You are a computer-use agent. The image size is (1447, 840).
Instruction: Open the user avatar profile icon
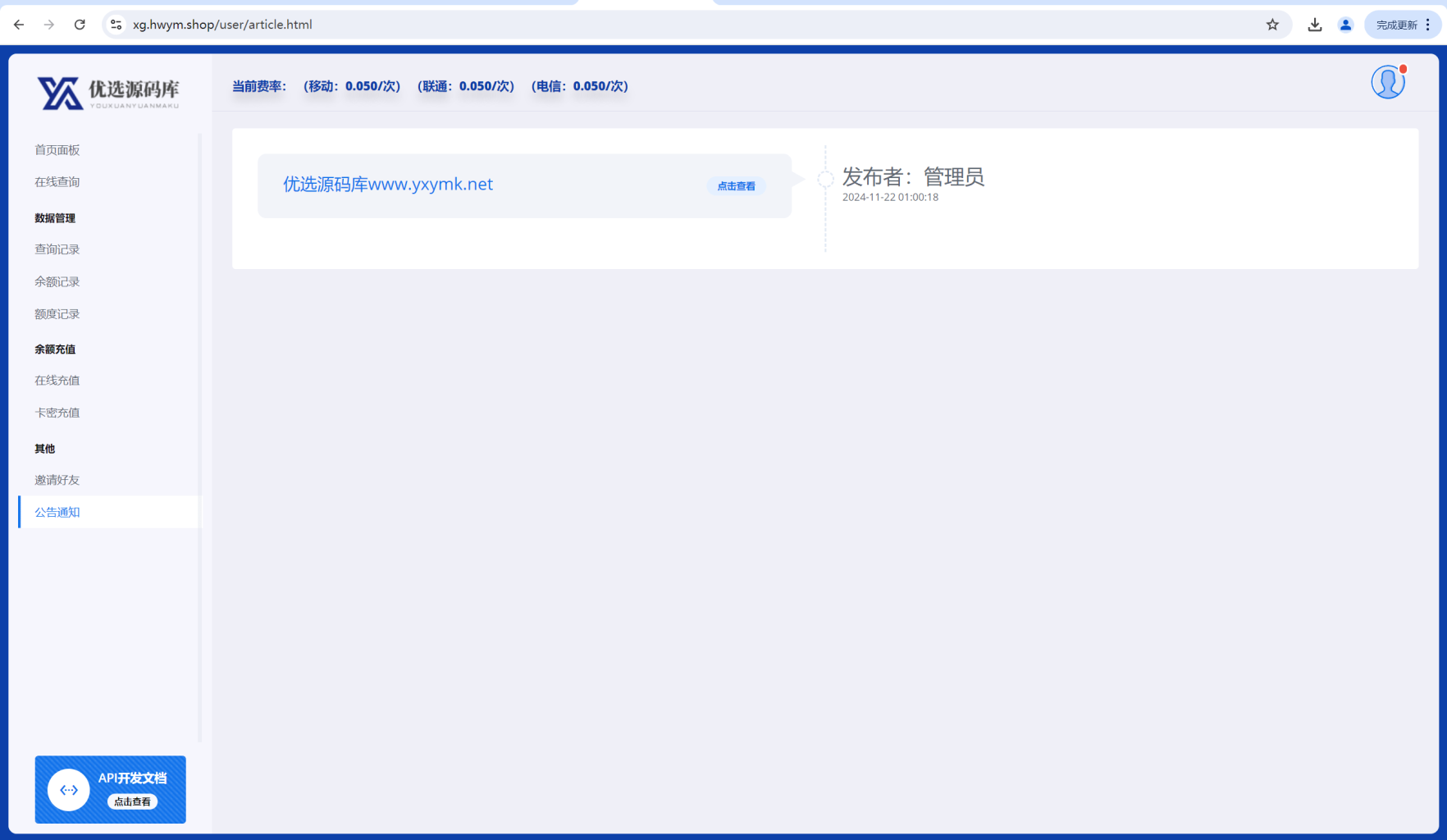[x=1387, y=82]
